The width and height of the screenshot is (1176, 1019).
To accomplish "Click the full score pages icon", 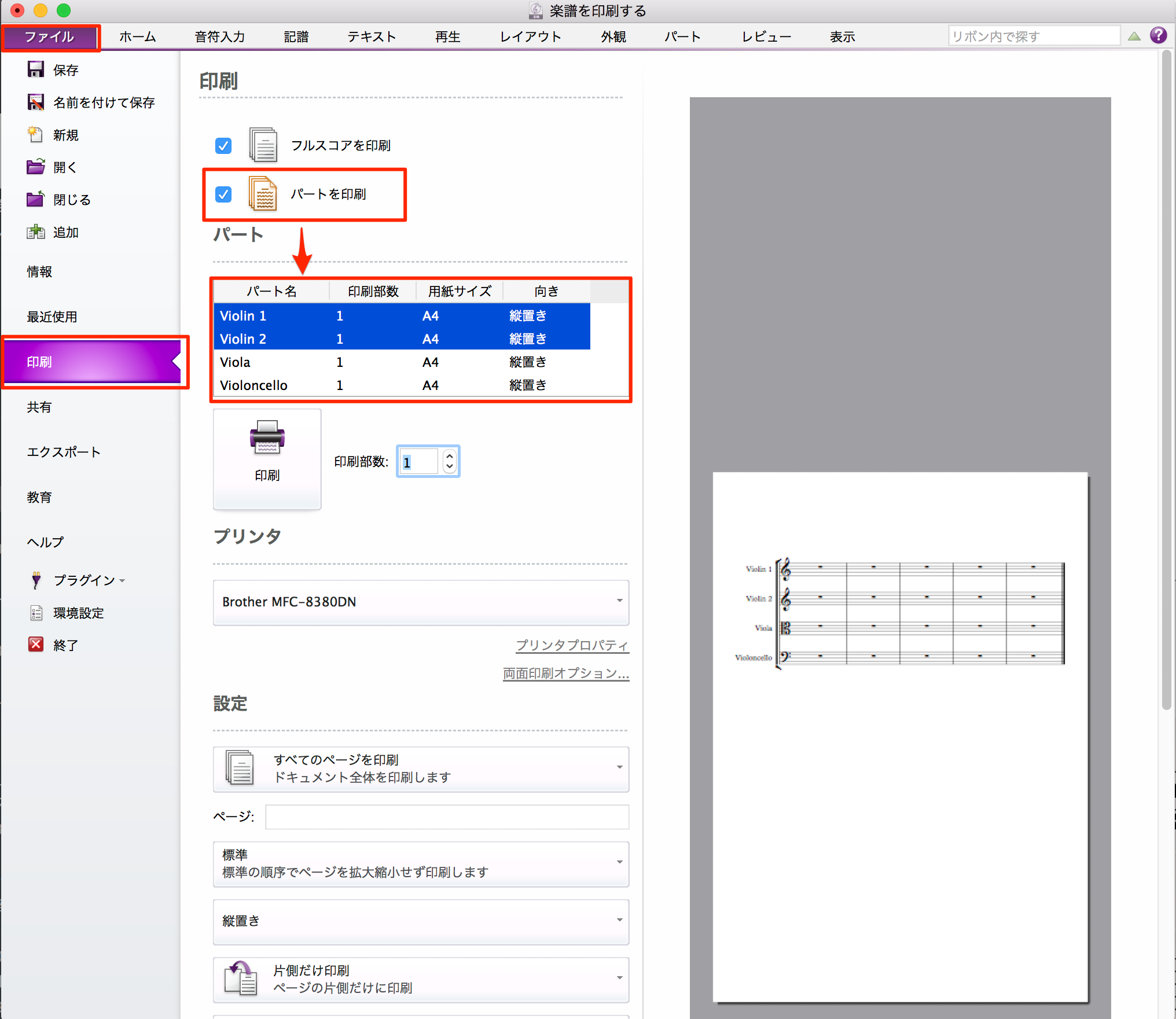I will 263,145.
